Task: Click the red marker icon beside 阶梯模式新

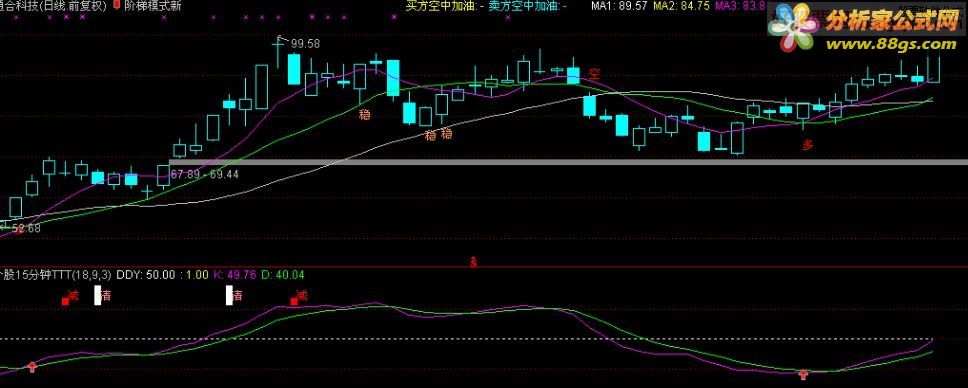Action: (117, 6)
